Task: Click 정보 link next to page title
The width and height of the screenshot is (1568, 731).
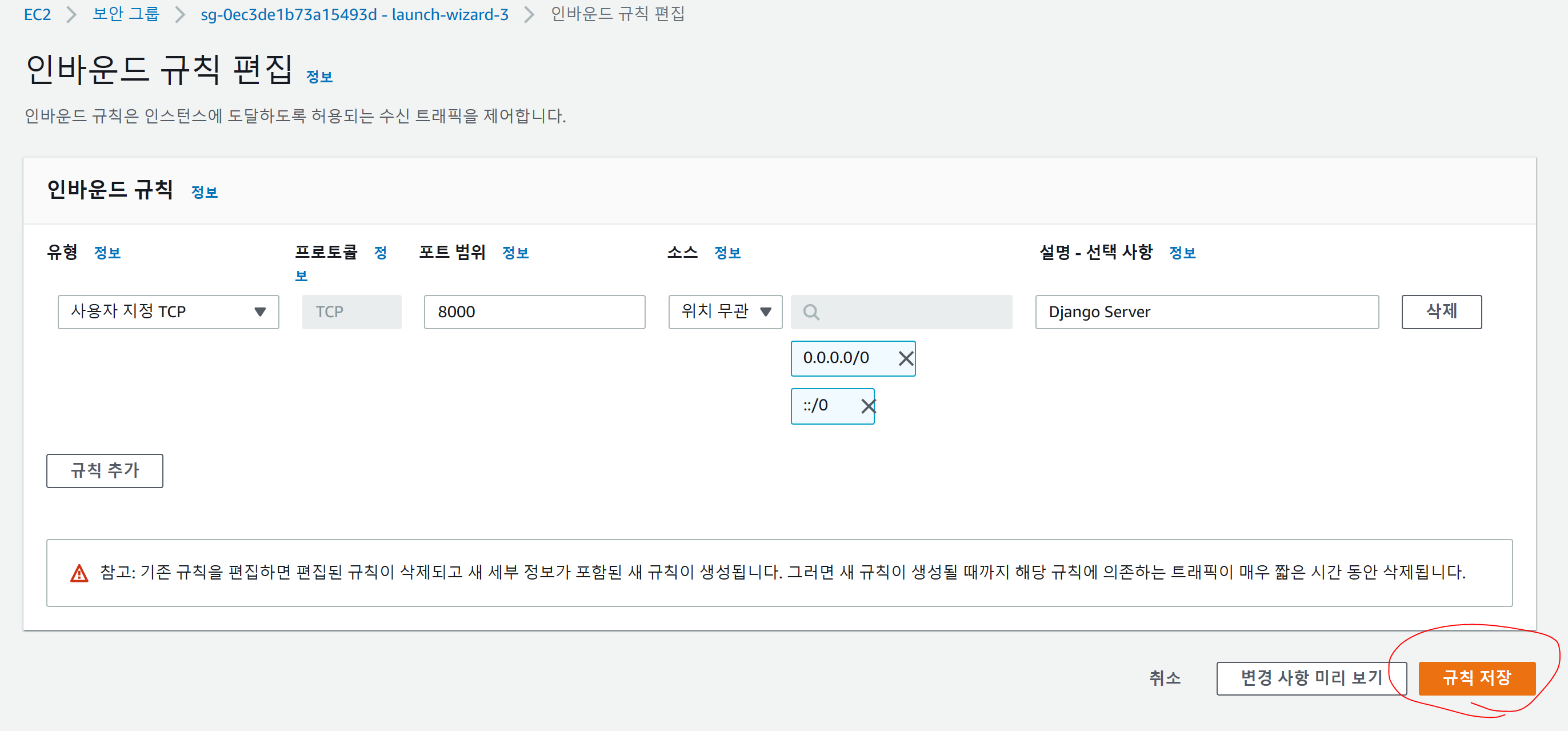Action: click(x=319, y=77)
